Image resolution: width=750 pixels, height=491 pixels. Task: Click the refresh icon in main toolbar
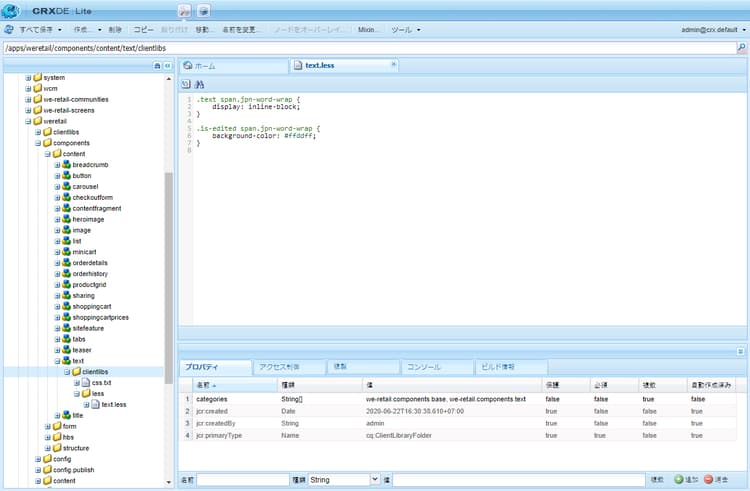pyautogui.click(x=9, y=29)
